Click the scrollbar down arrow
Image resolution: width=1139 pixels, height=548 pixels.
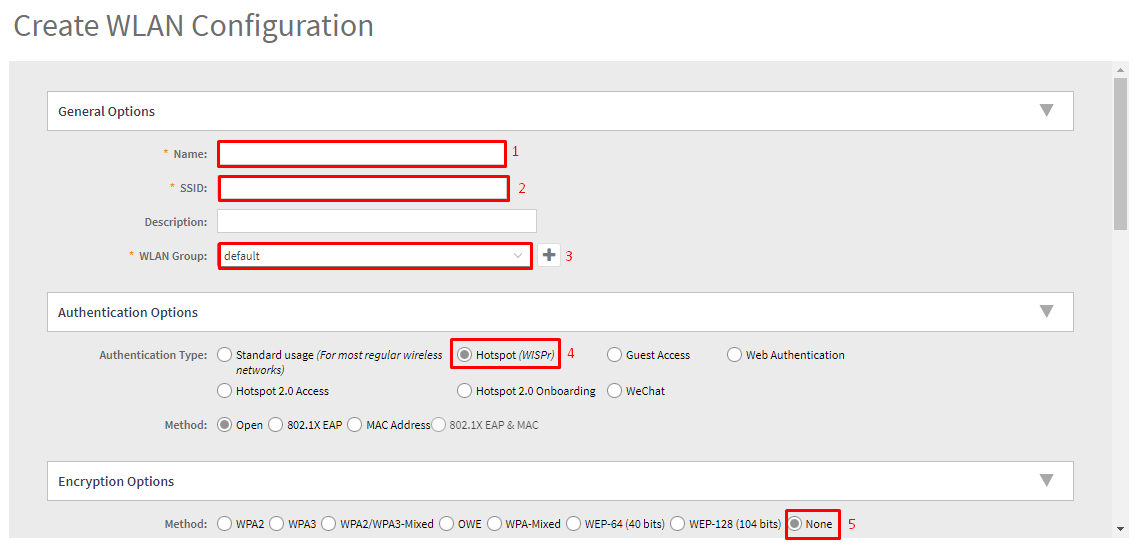pos(1120,529)
